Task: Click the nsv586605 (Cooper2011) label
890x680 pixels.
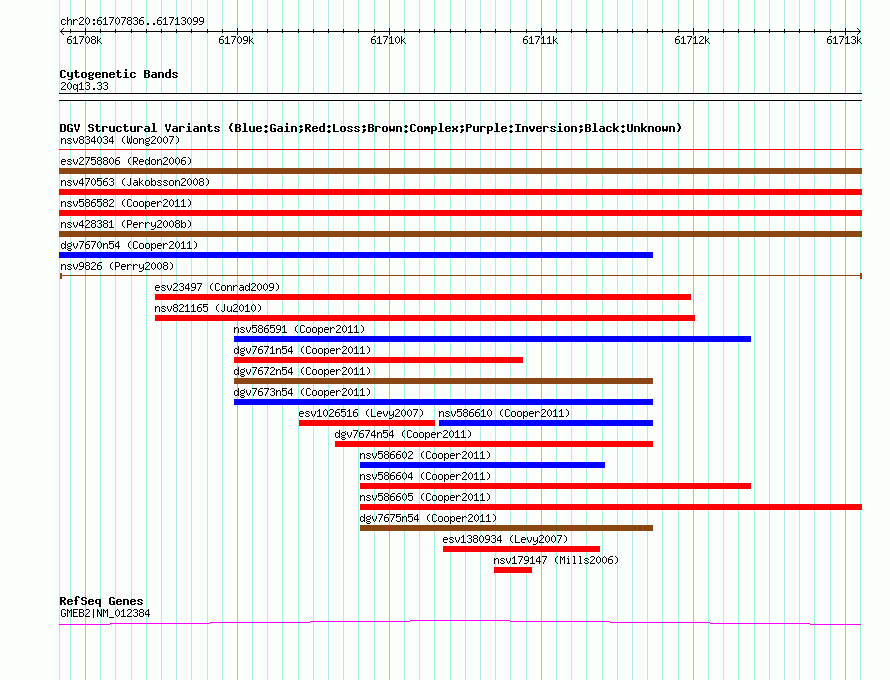Action: tap(425, 497)
